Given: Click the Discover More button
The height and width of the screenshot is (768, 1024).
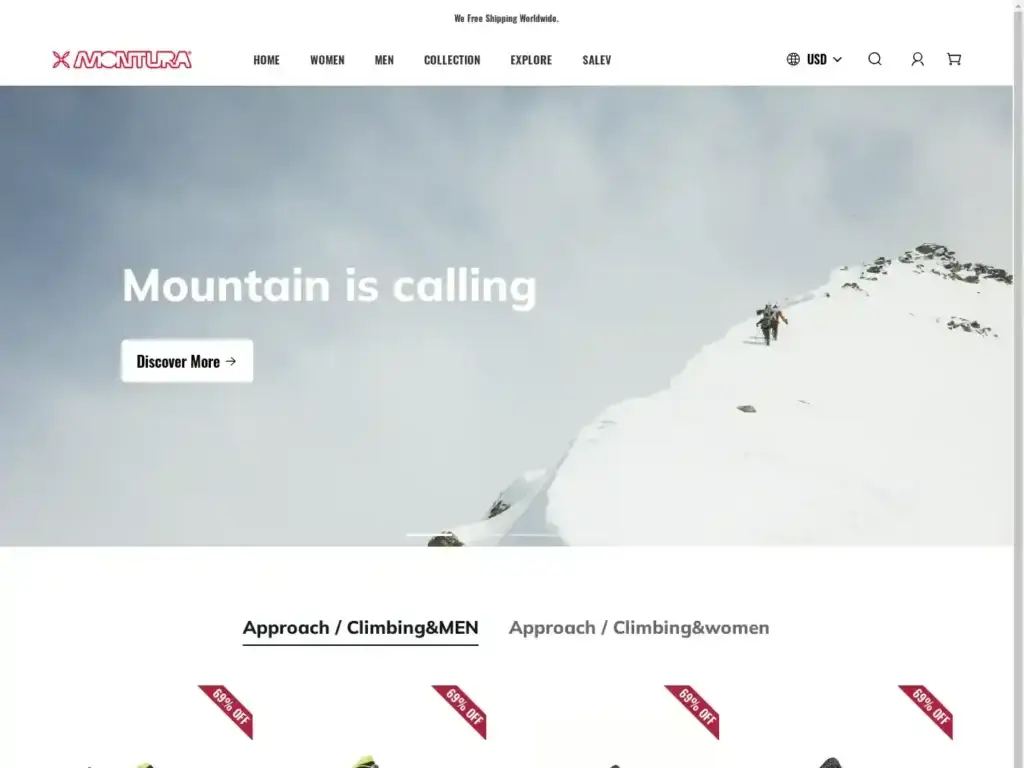Looking at the screenshot, I should (187, 360).
